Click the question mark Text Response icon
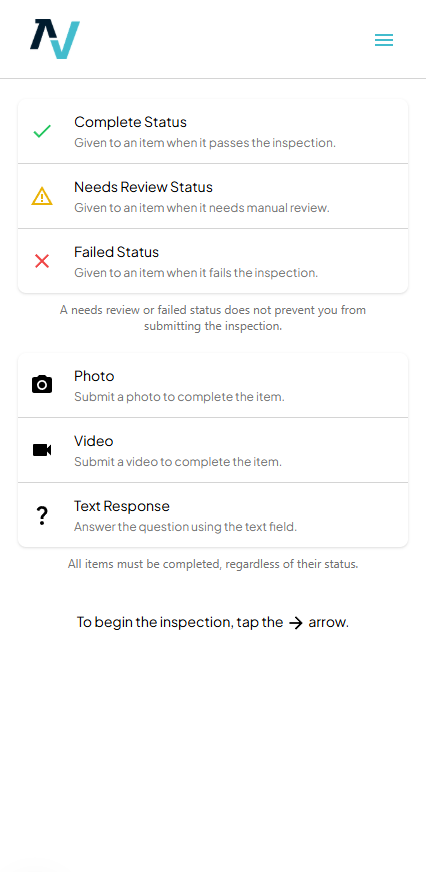 click(42, 516)
